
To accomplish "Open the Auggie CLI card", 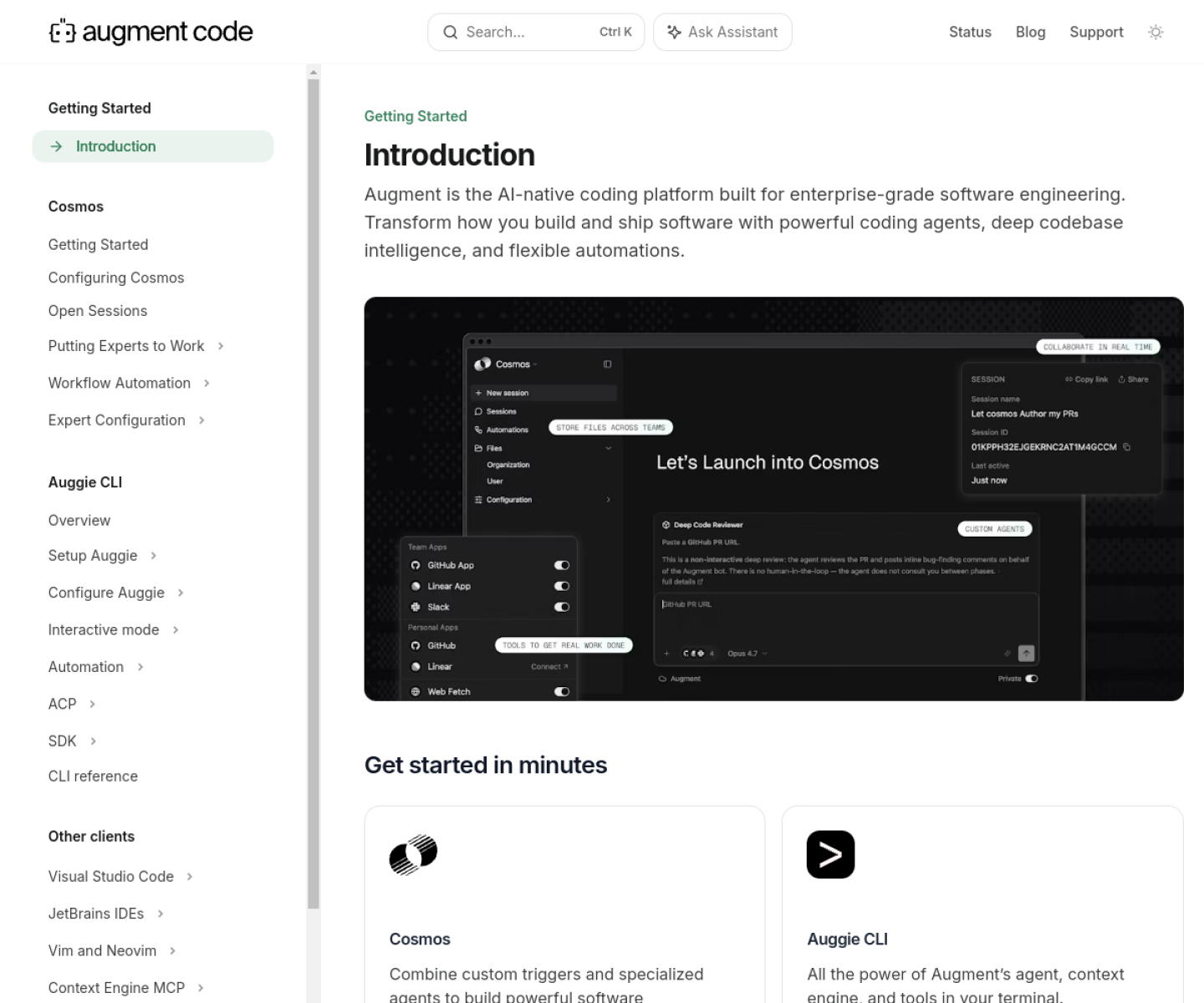I will (x=982, y=904).
